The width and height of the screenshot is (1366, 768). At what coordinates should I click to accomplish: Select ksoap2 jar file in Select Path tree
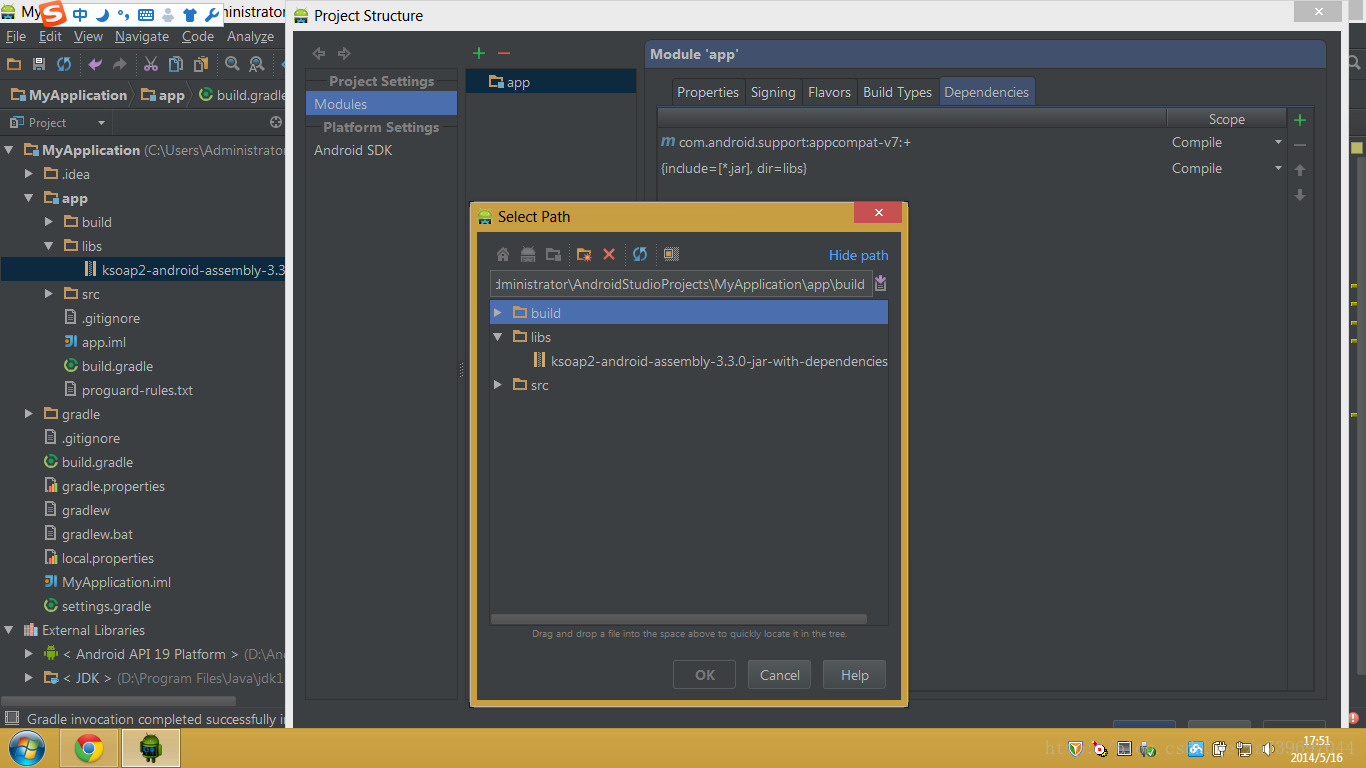719,361
